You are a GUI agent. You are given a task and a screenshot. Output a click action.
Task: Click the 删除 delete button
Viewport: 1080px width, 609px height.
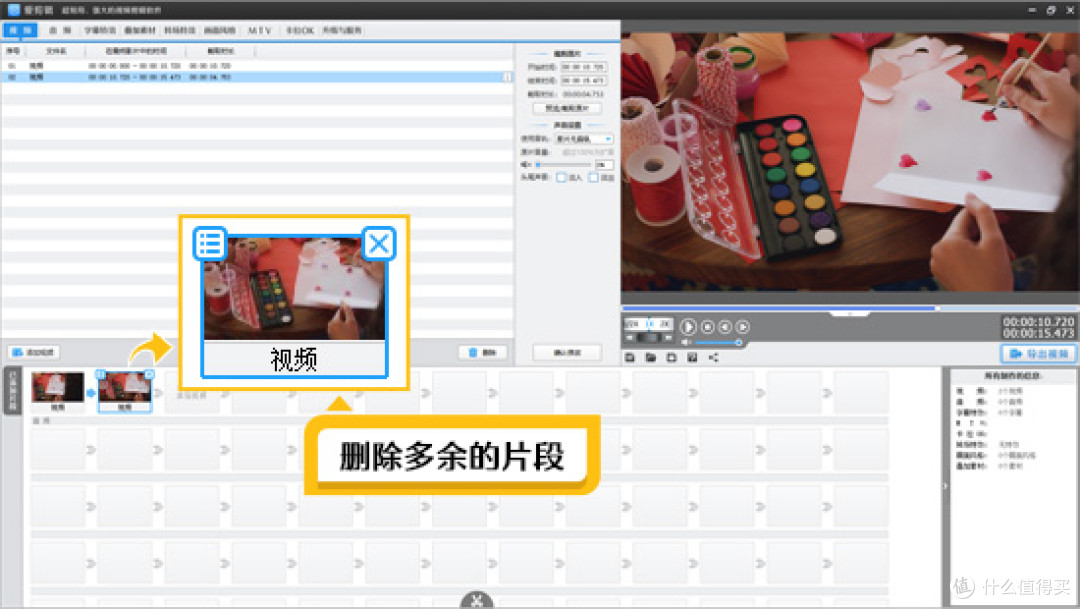point(482,352)
